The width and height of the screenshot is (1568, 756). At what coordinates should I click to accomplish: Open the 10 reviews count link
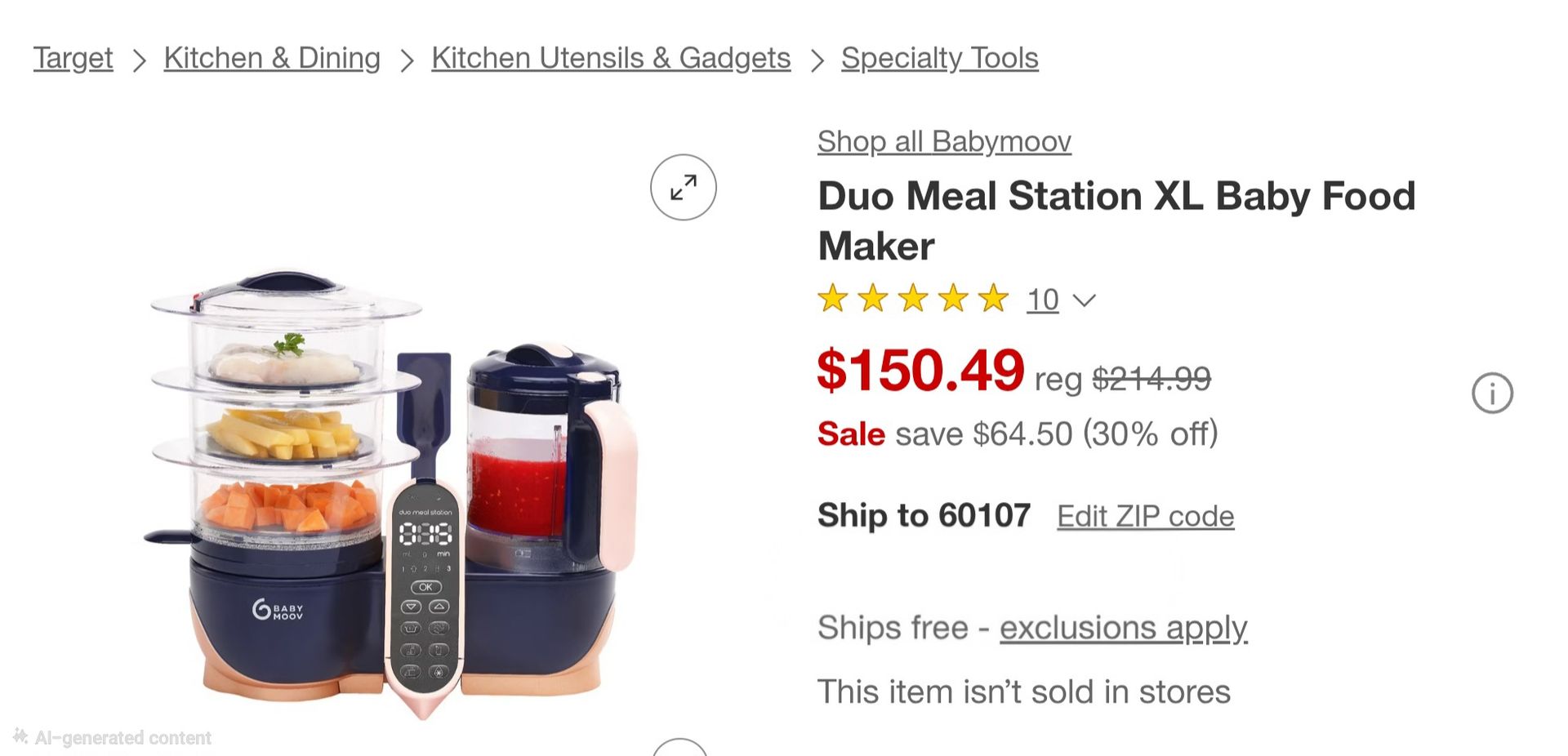1042,300
